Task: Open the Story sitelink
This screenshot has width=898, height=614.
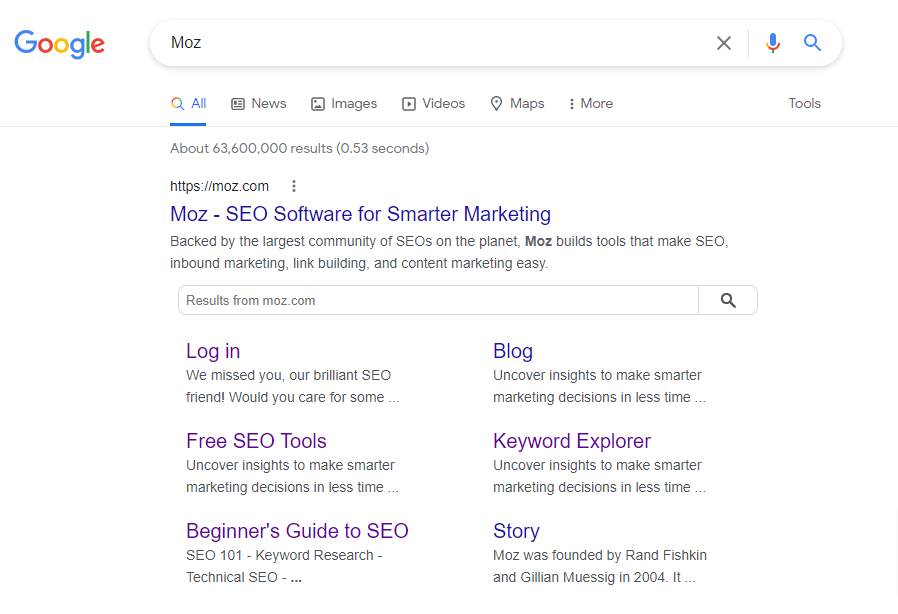Action: click(x=516, y=531)
